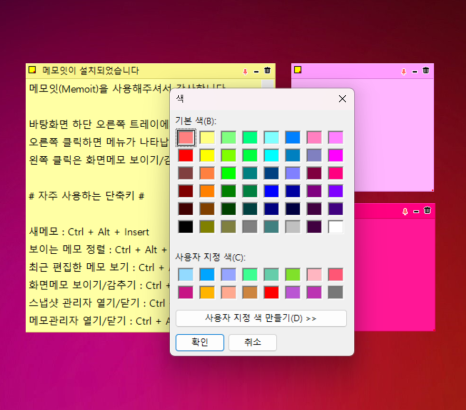Image resolution: width=466 pixels, height=410 pixels.
Task: Choose the amber gold swatch in custom colors
Action: pos(207,292)
